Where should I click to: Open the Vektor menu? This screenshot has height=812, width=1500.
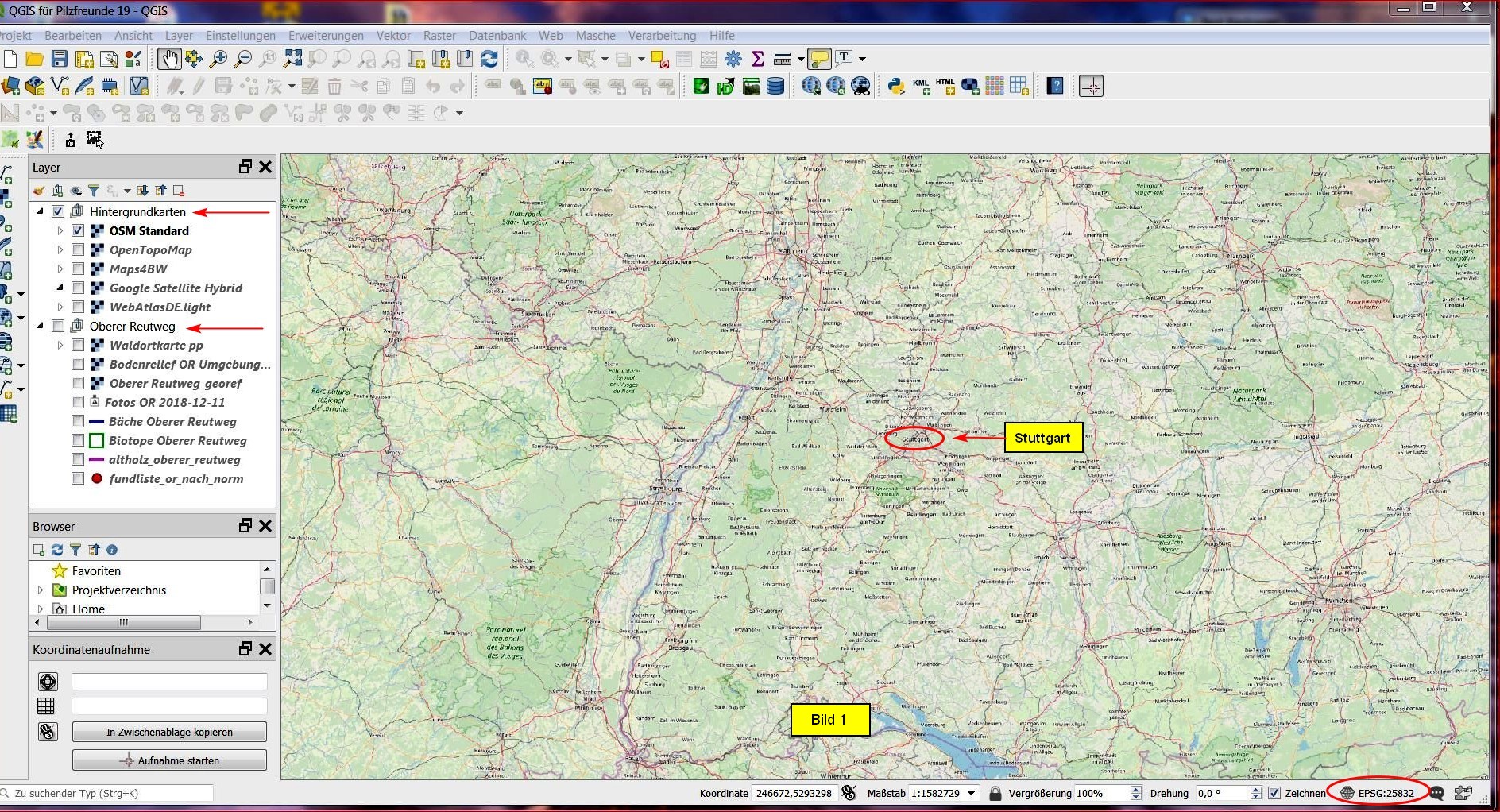393,36
